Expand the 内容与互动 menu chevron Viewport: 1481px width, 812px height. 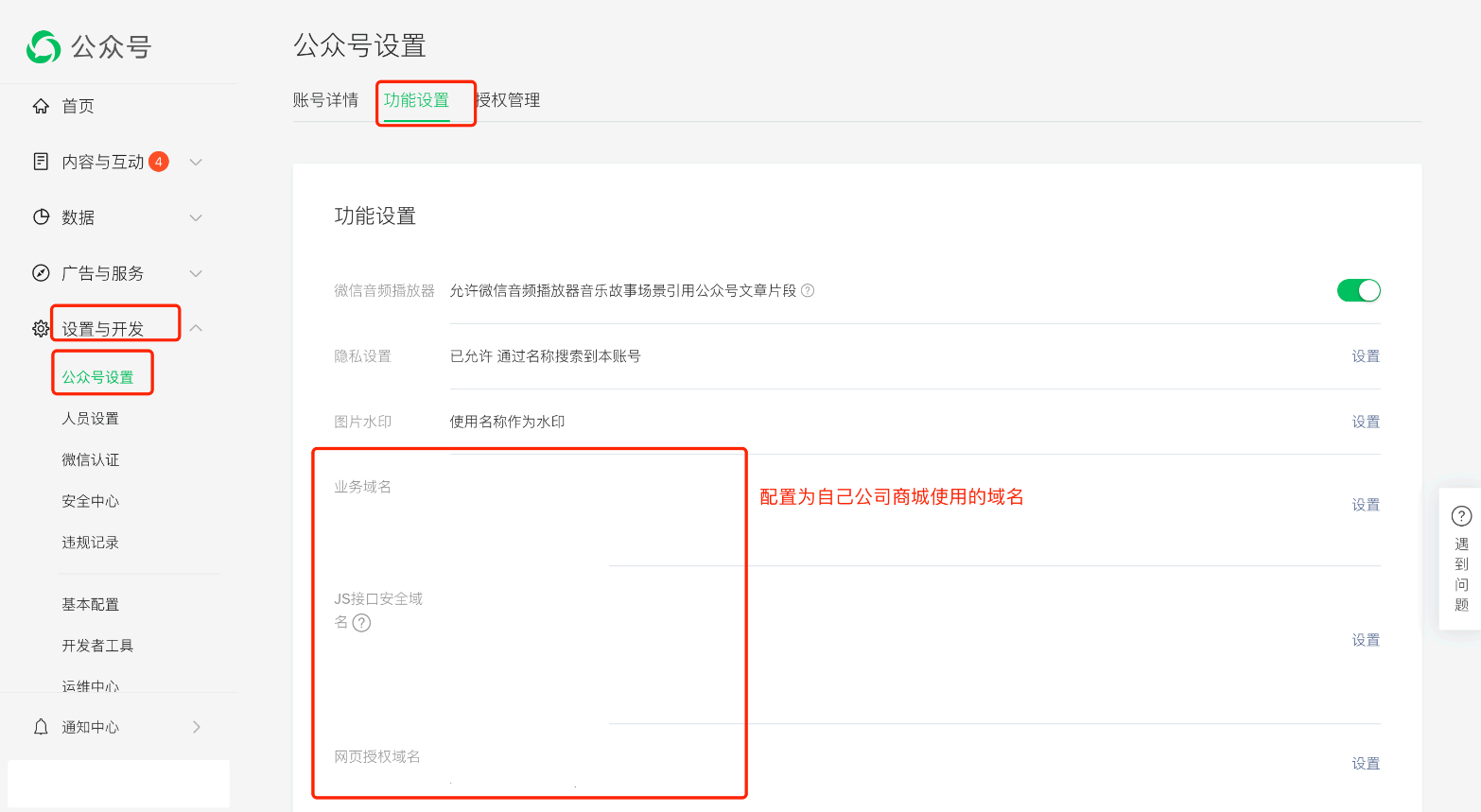click(196, 162)
